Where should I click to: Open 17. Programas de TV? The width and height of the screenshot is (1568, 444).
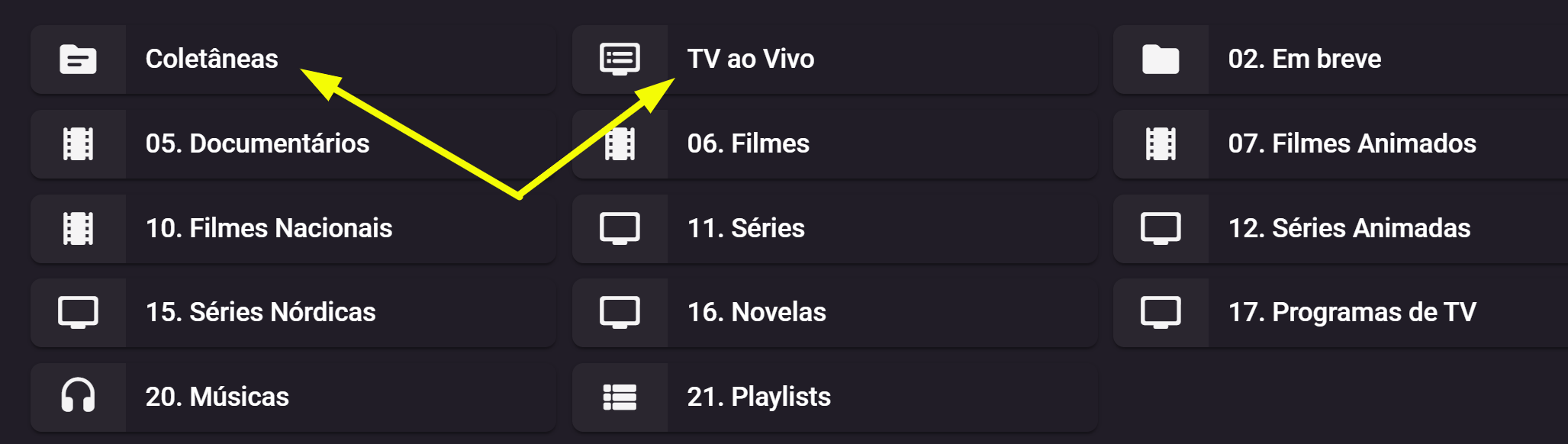click(1352, 313)
